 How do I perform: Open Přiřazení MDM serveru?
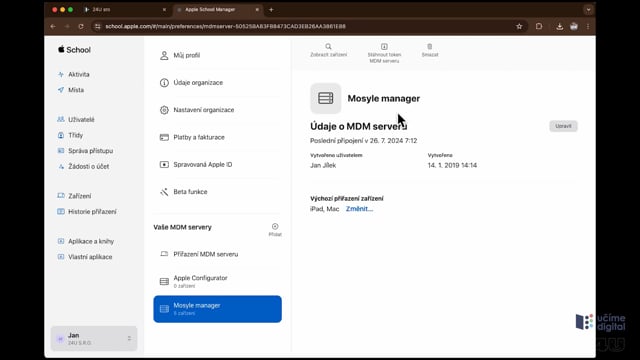click(x=217, y=254)
